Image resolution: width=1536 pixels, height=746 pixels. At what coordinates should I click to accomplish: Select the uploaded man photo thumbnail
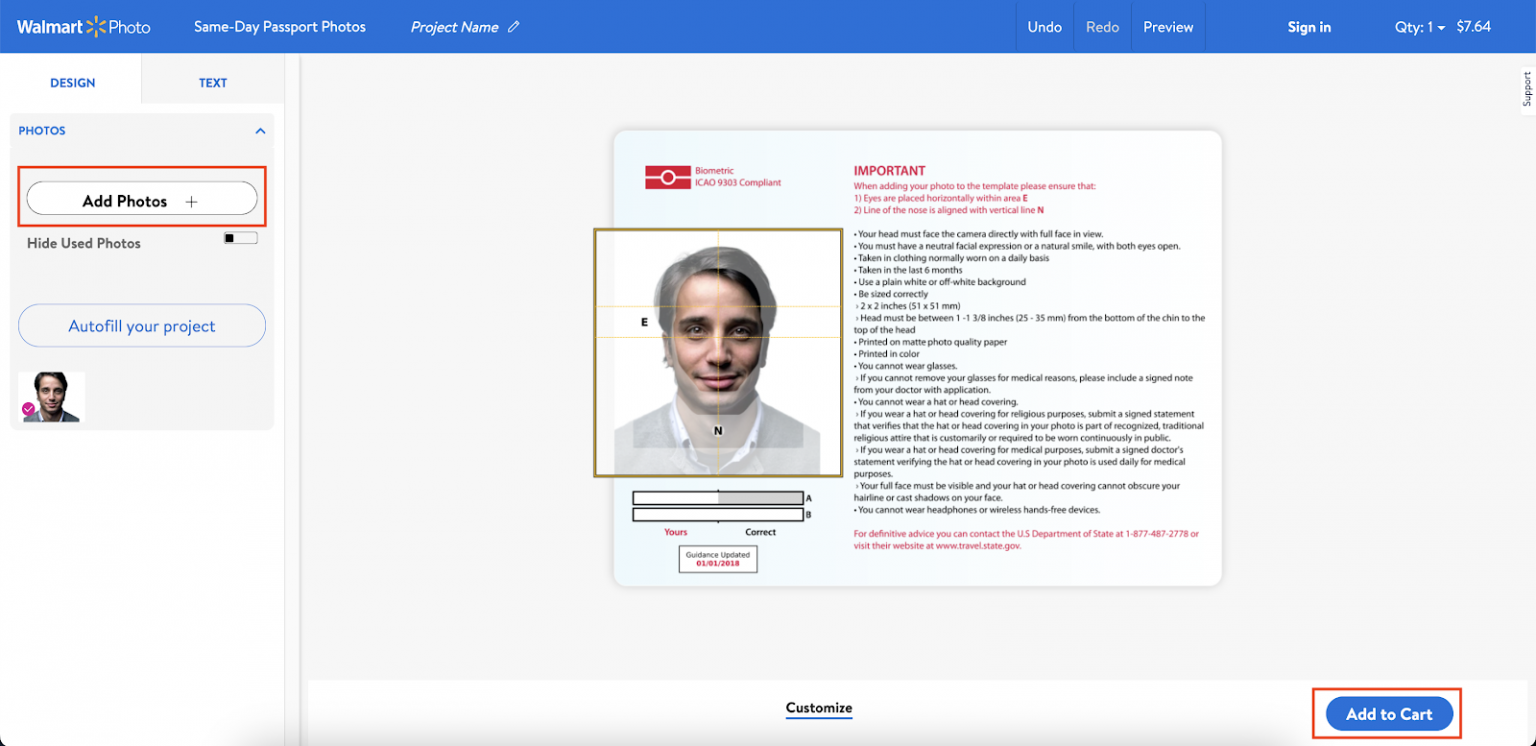[x=52, y=397]
